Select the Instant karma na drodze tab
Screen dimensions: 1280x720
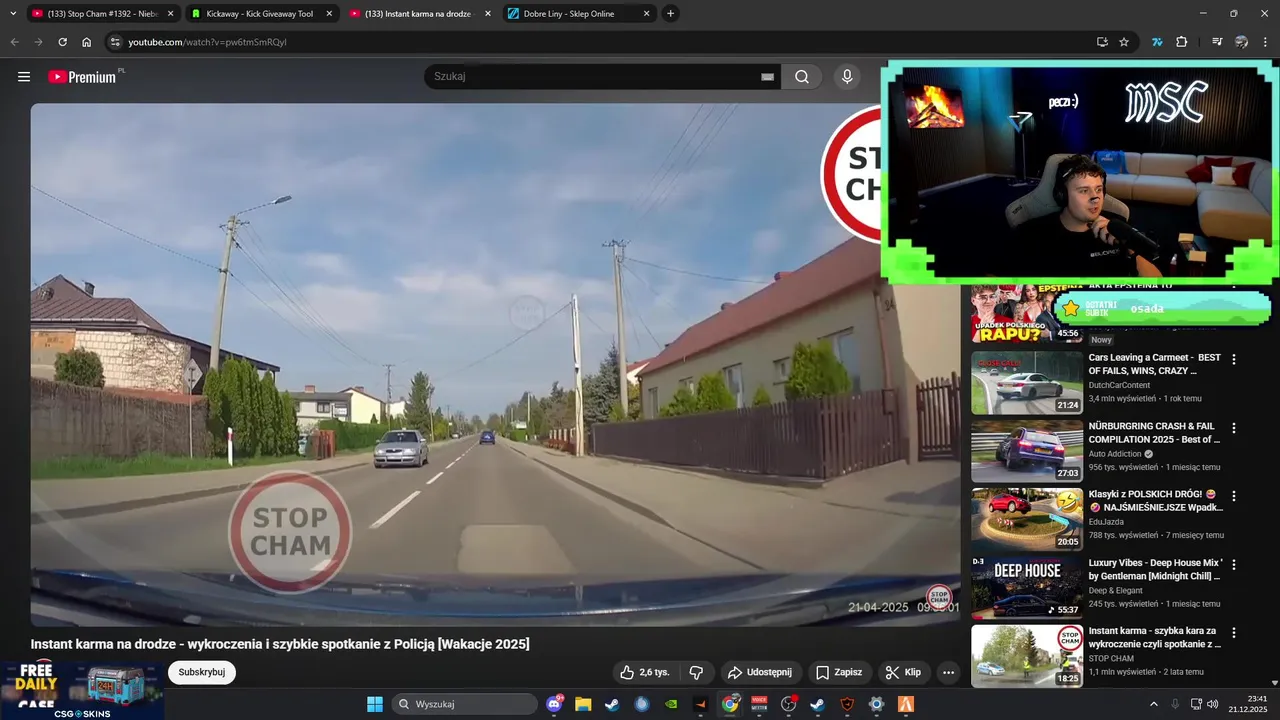click(x=420, y=14)
